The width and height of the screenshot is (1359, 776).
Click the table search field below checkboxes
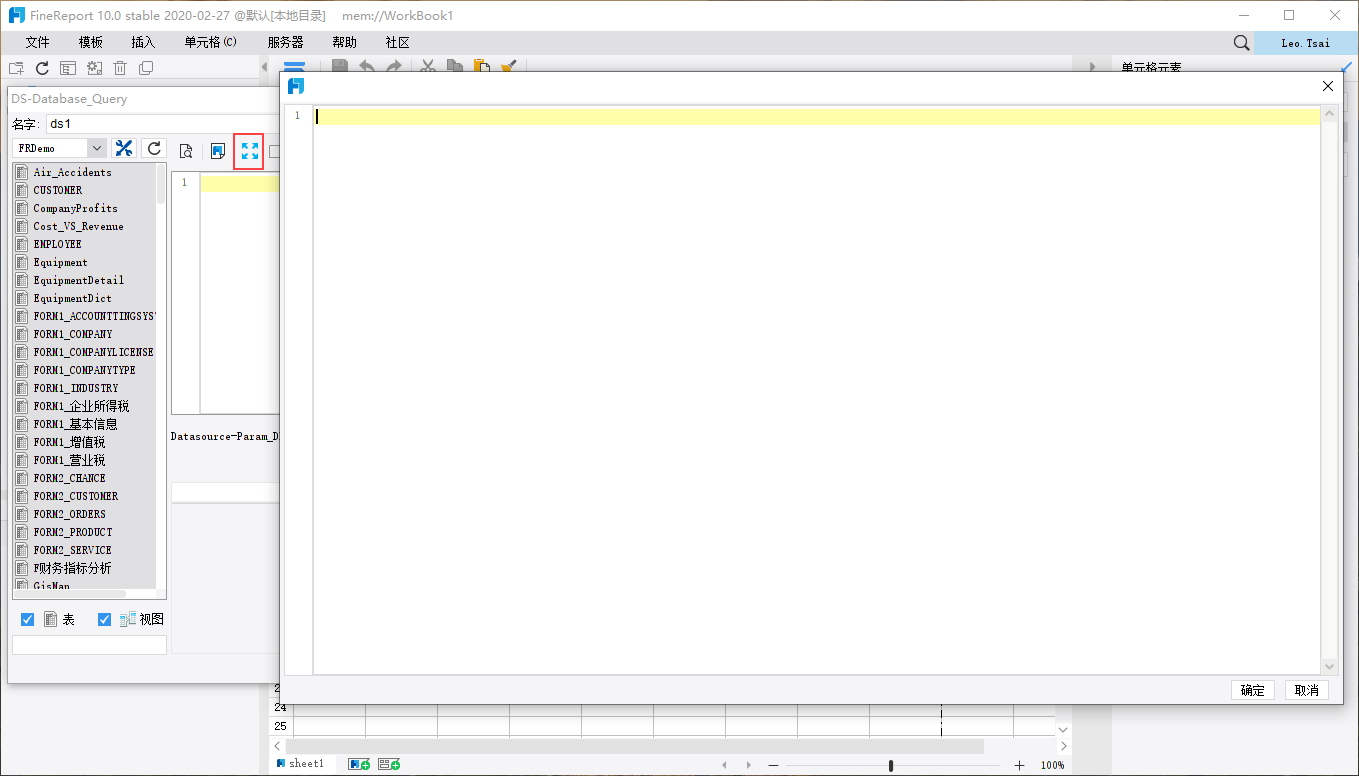point(89,645)
